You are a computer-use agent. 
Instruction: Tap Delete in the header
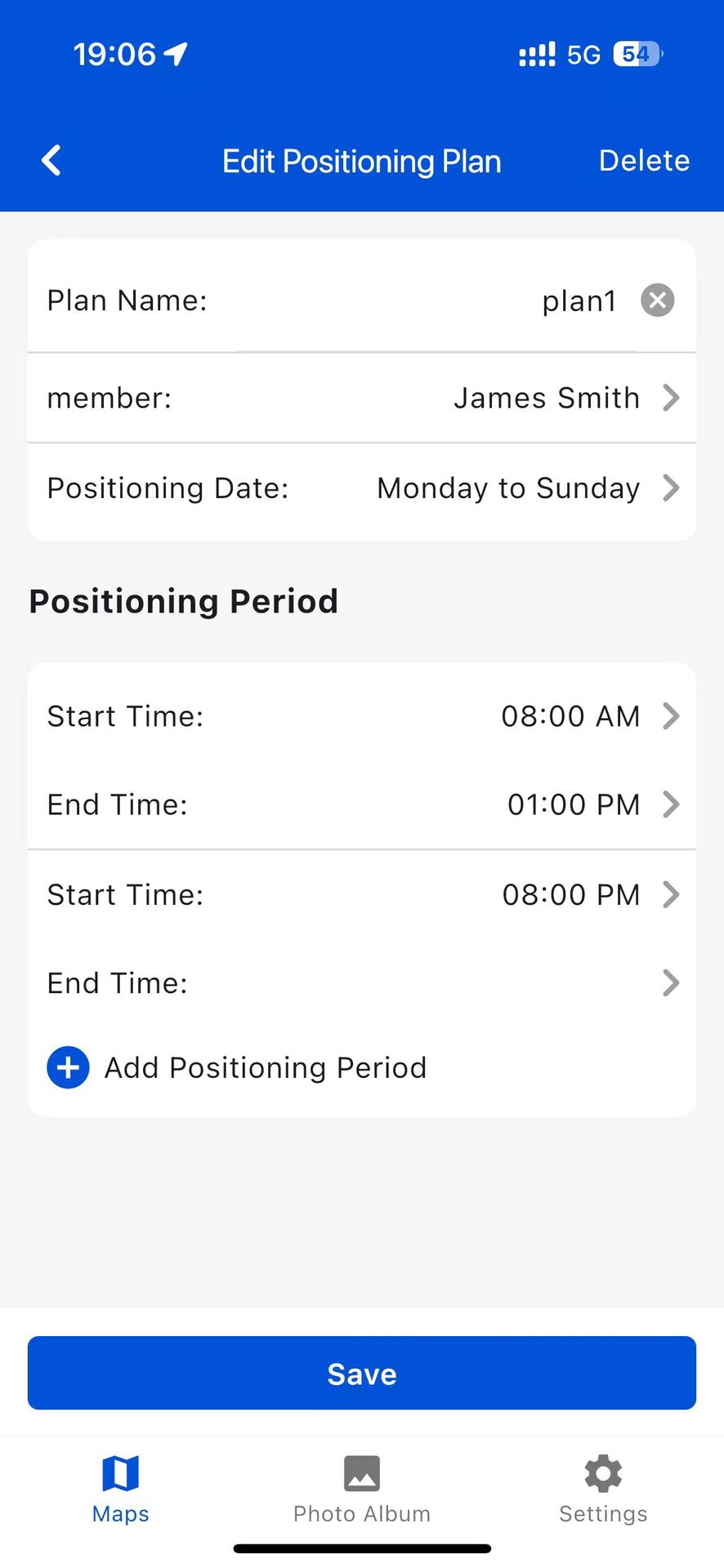(x=644, y=161)
